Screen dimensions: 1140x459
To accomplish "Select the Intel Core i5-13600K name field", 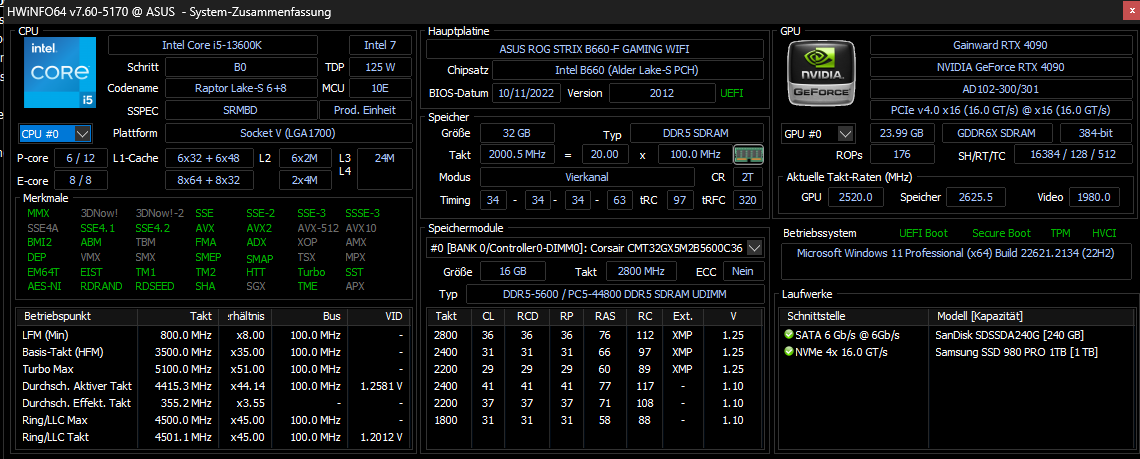I will coord(212,45).
